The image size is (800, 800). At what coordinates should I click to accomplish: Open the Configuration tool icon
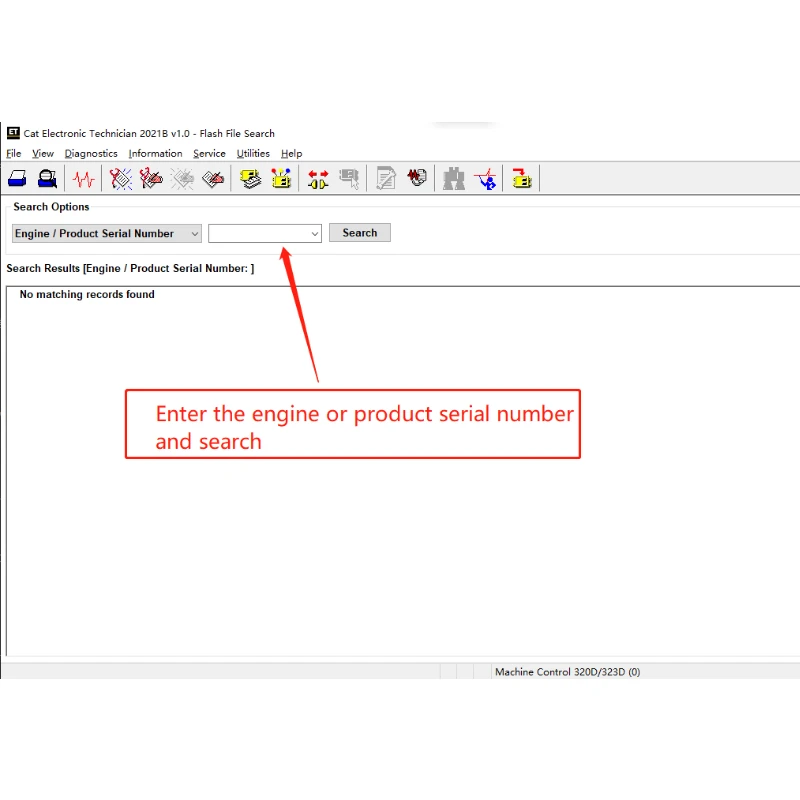(281, 179)
